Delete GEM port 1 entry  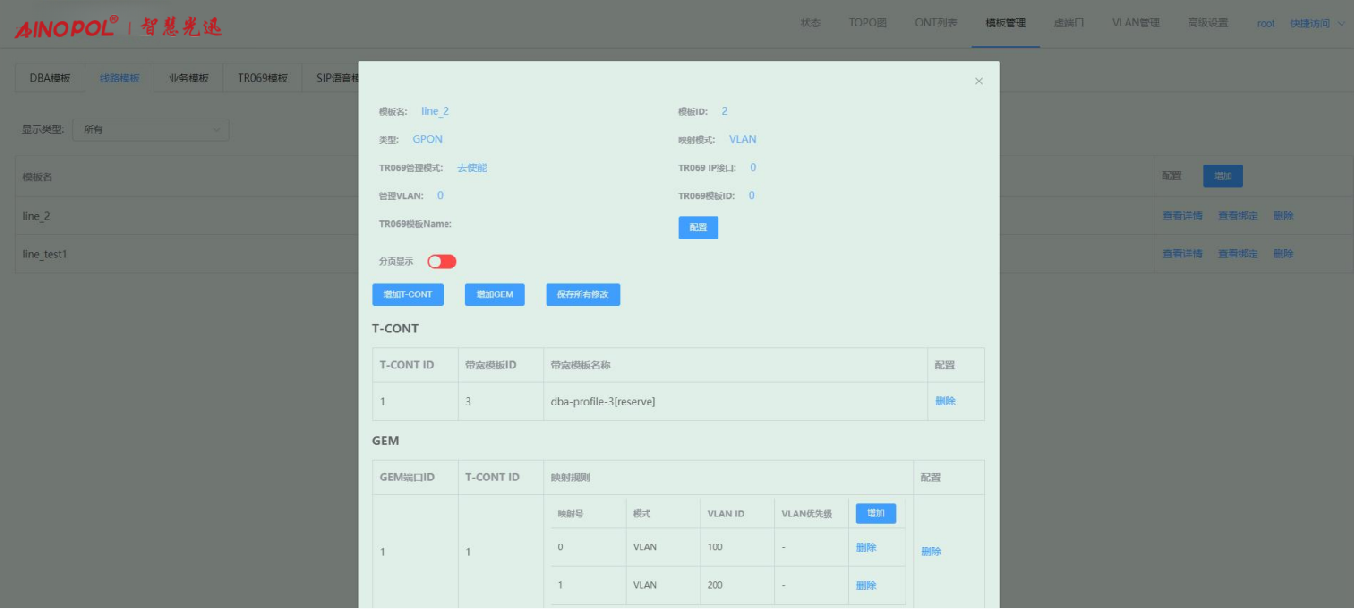(931, 551)
